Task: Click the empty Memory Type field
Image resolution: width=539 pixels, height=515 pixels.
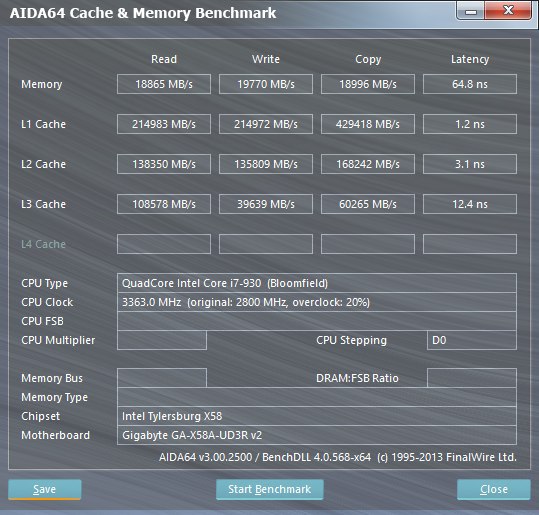Action: pyautogui.click(x=317, y=397)
